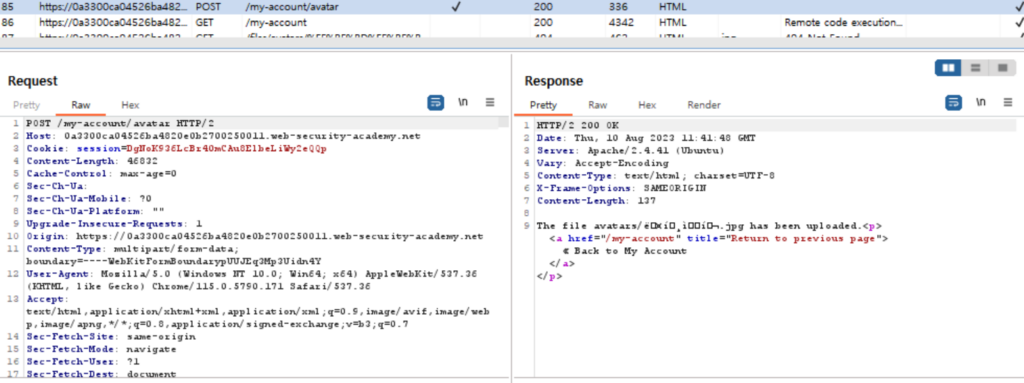Switch to stacked top-bottom layout view
The image size is (1024, 383).
point(975,67)
